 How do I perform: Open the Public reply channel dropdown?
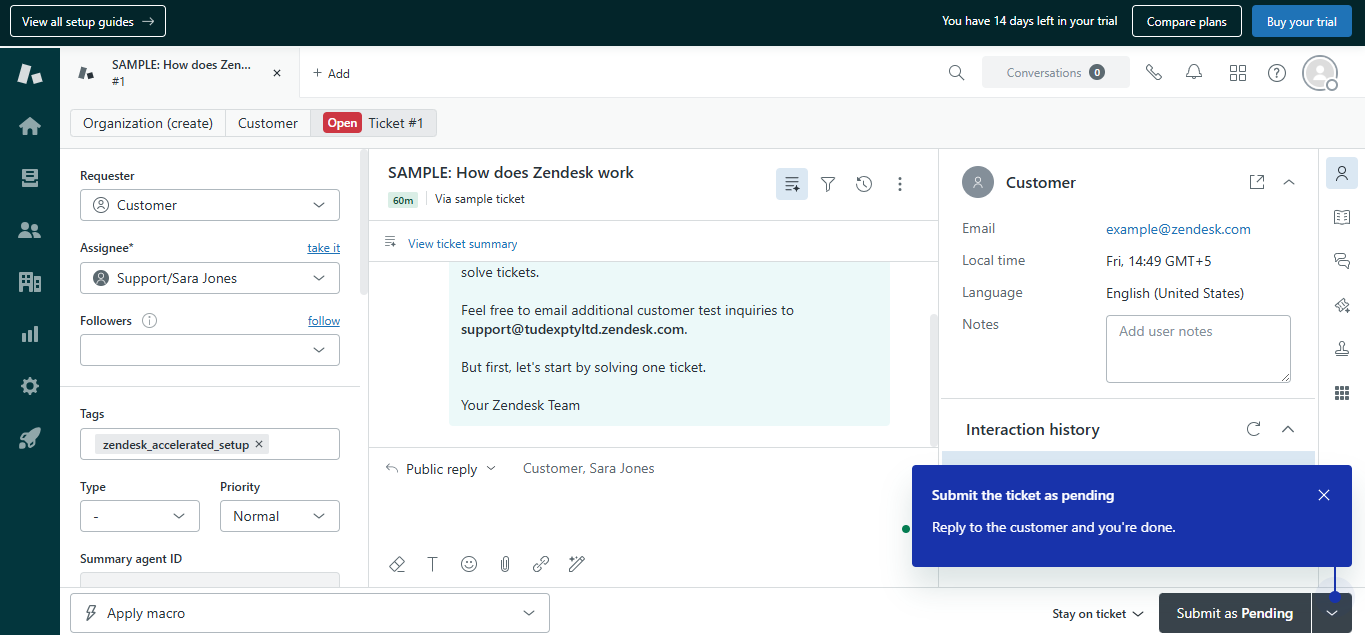click(x=441, y=469)
